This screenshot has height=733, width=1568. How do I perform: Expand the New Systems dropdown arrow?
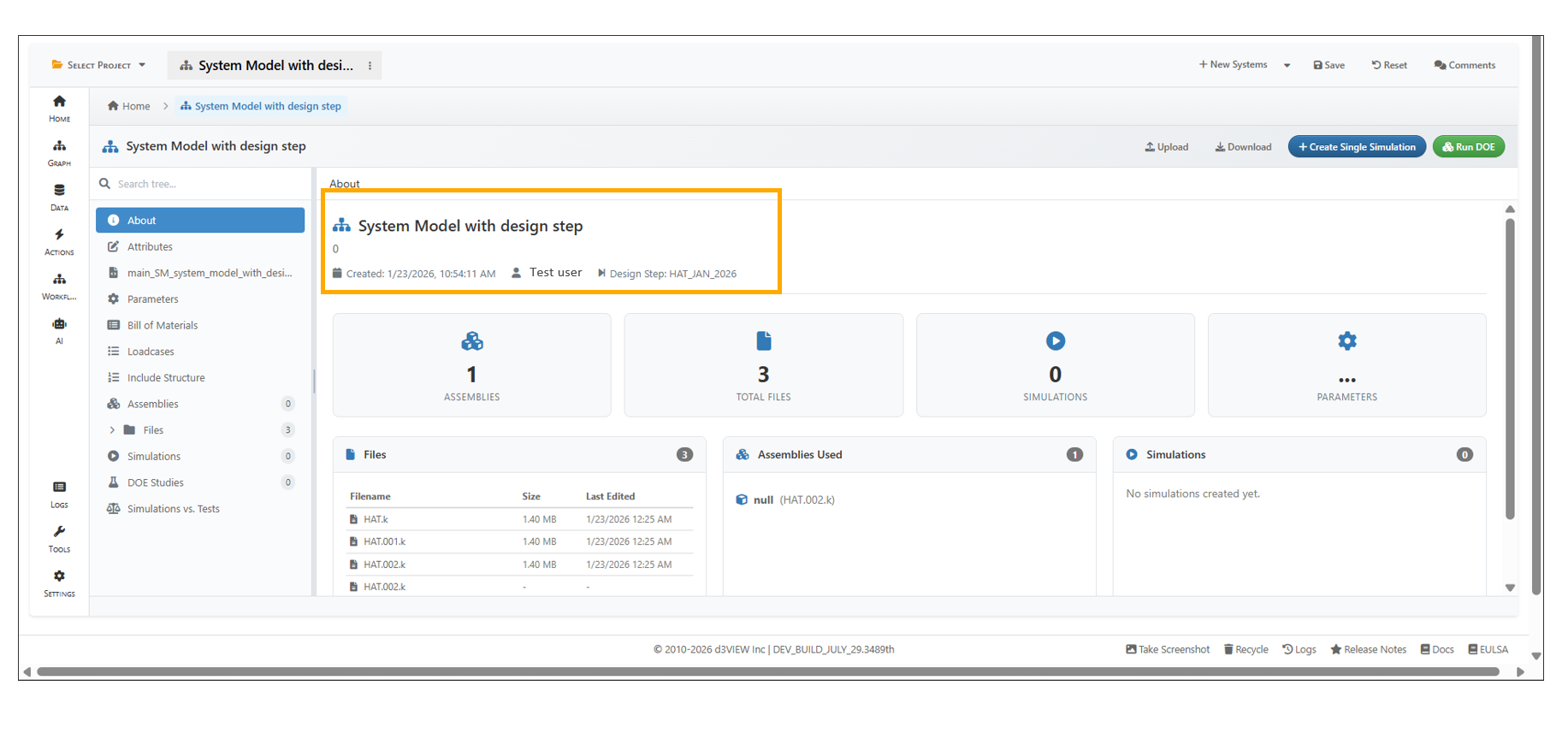1287,65
